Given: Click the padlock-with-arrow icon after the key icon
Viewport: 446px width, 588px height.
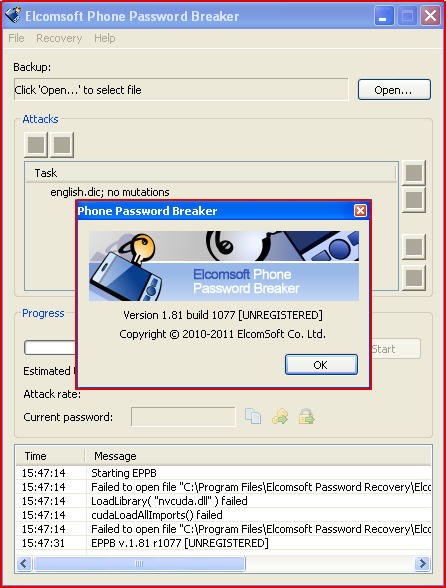Looking at the screenshot, I should 306,416.
